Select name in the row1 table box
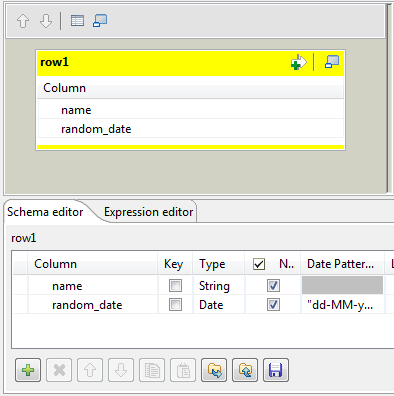Screen dimensions: 394x396 [191, 110]
